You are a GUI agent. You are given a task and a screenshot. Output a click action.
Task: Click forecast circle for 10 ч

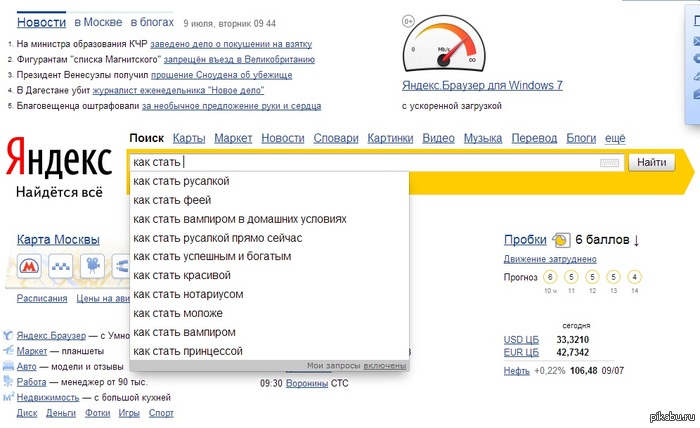click(x=550, y=277)
